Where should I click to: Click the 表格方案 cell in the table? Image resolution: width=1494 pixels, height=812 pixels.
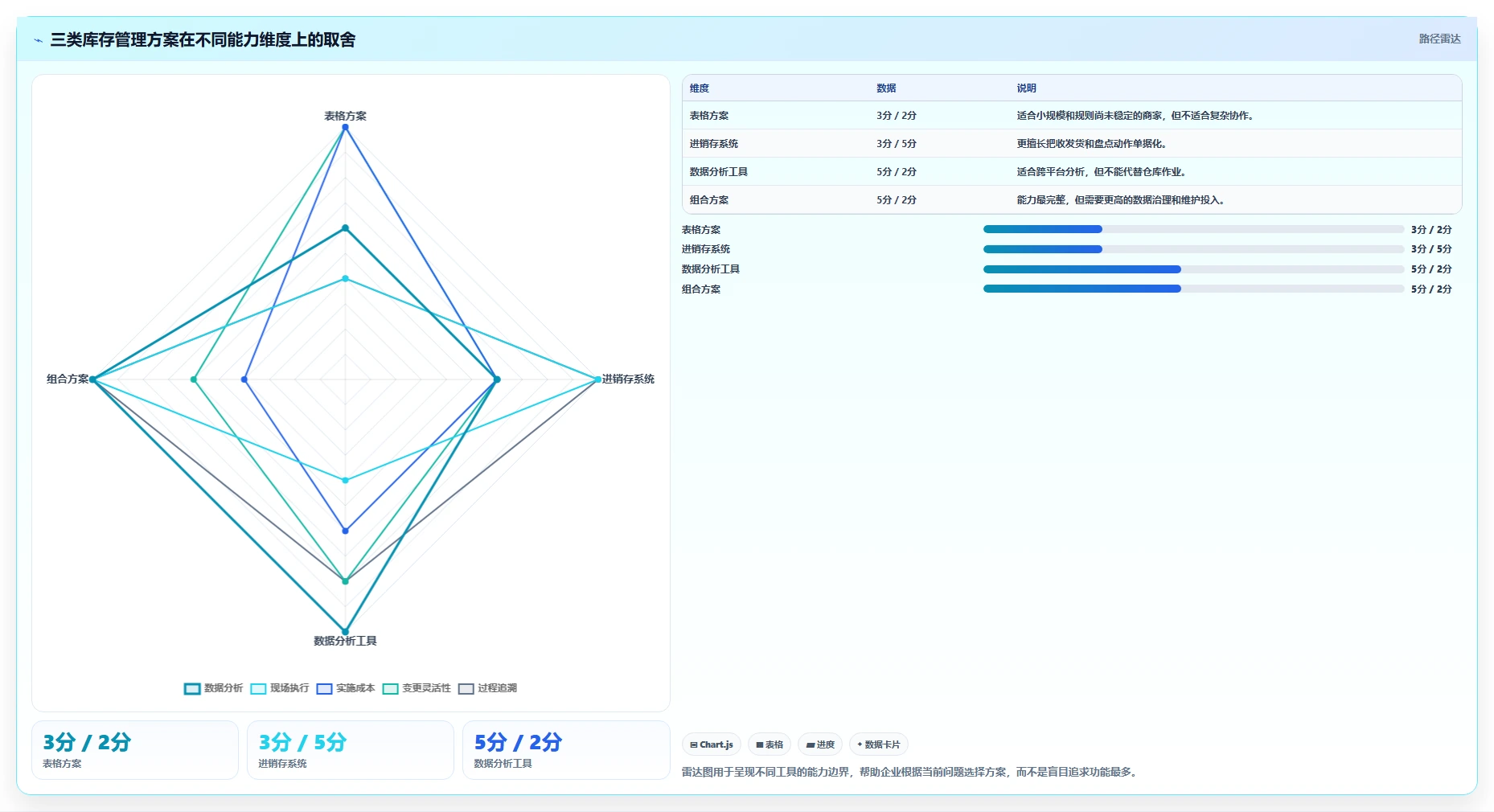[x=709, y=116]
